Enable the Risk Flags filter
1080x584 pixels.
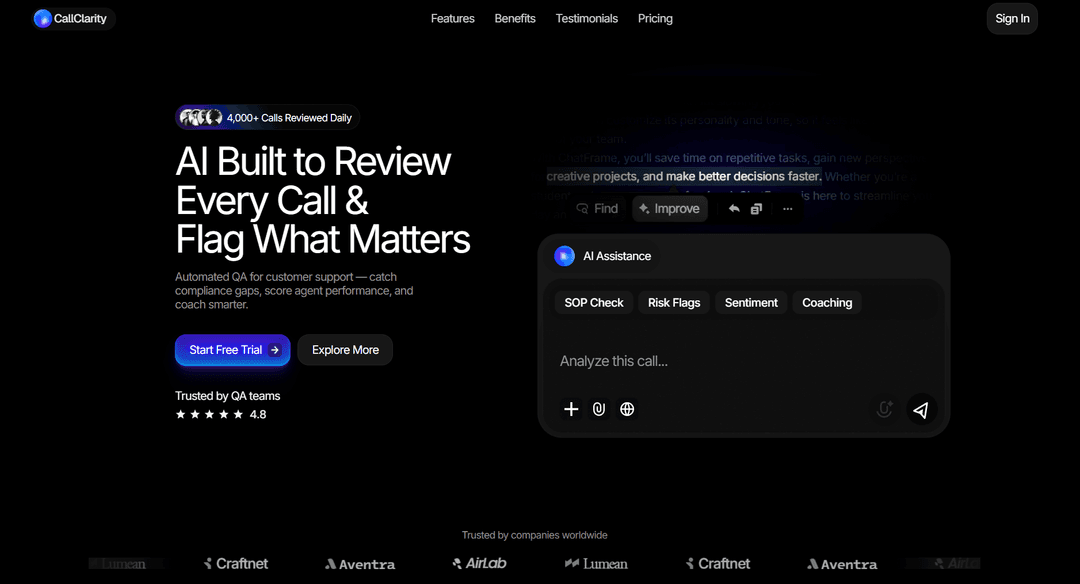click(673, 302)
